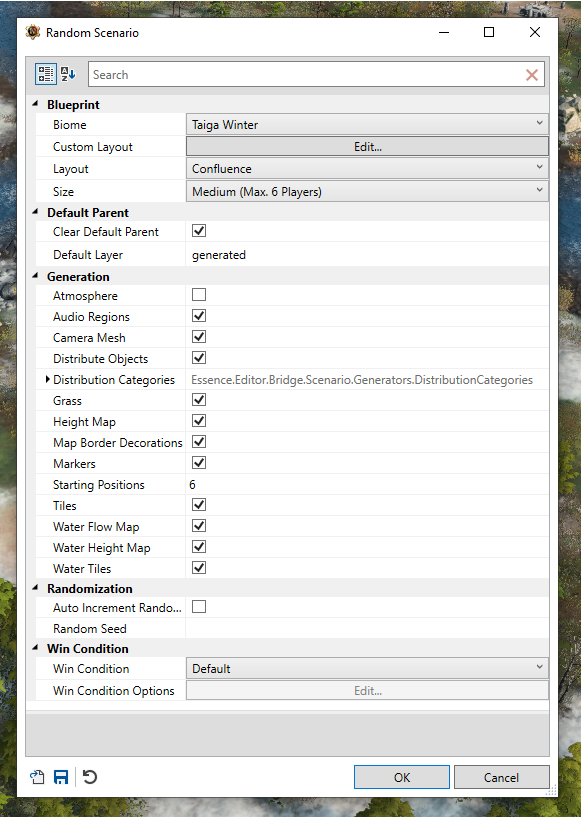This screenshot has width=581, height=817.
Task: Switch to categorized property view icon
Action: (x=46, y=75)
